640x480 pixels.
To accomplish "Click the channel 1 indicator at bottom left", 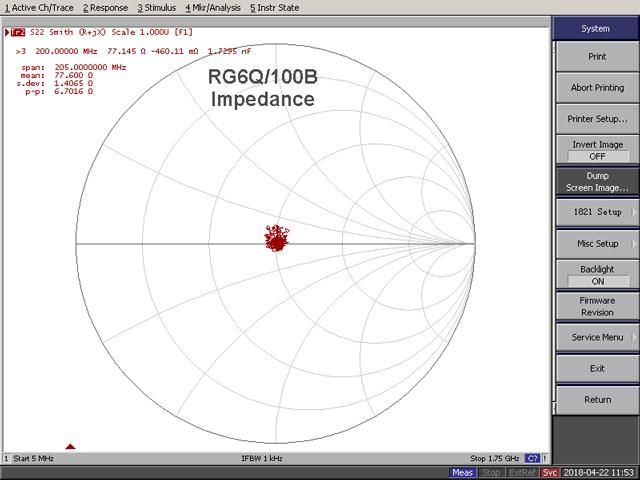I will (x=6, y=458).
